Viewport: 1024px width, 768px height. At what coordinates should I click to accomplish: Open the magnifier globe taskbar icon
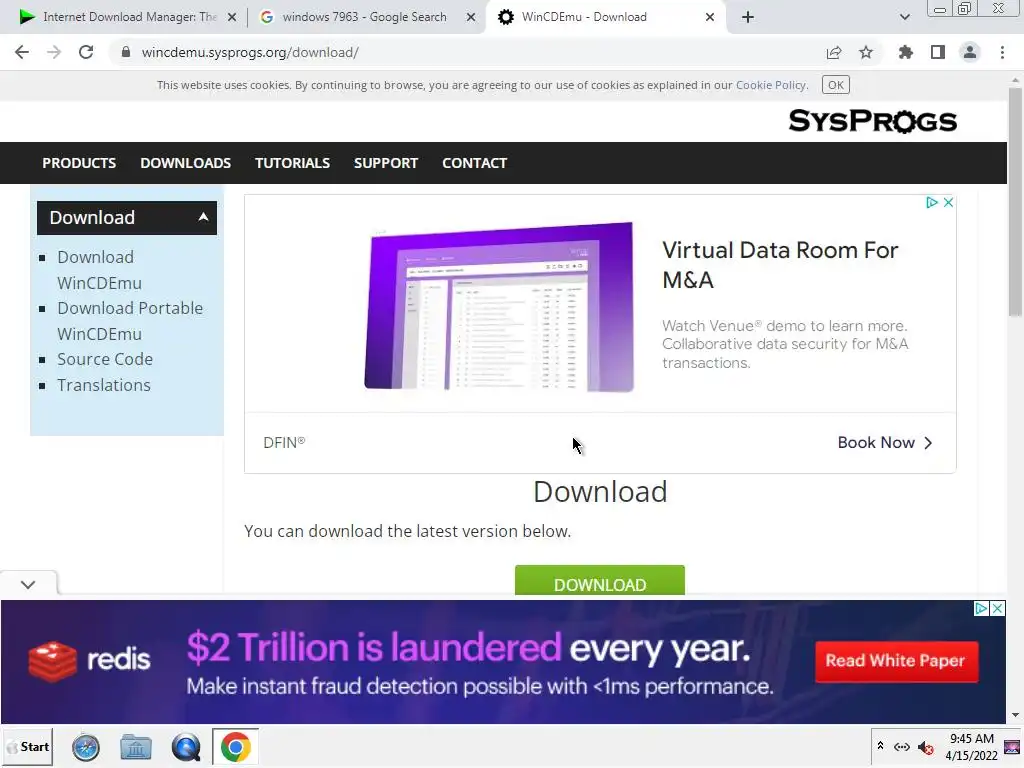pyautogui.click(x=185, y=748)
